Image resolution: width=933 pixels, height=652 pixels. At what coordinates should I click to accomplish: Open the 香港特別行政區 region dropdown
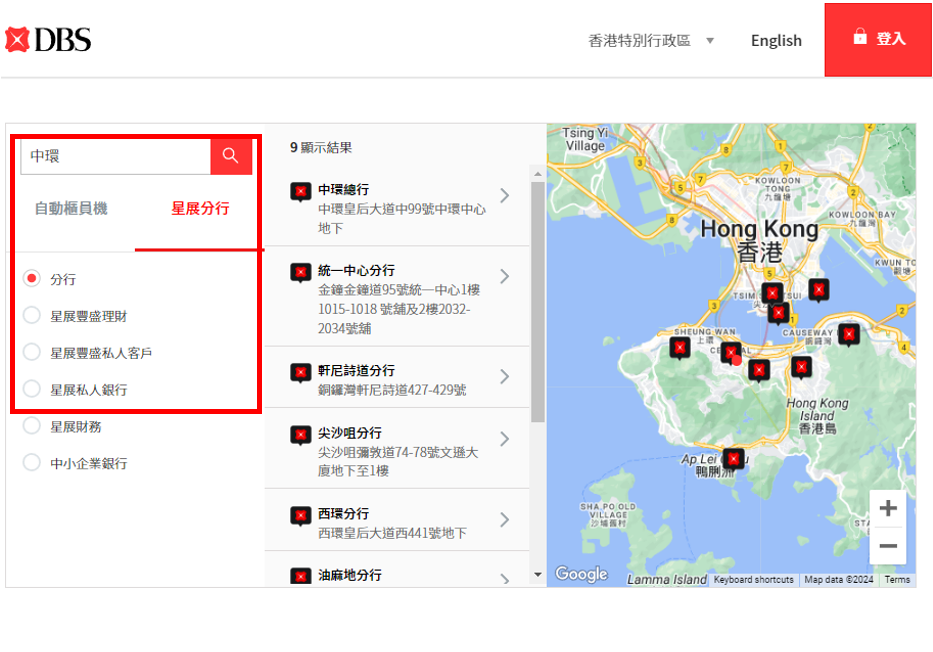click(652, 41)
